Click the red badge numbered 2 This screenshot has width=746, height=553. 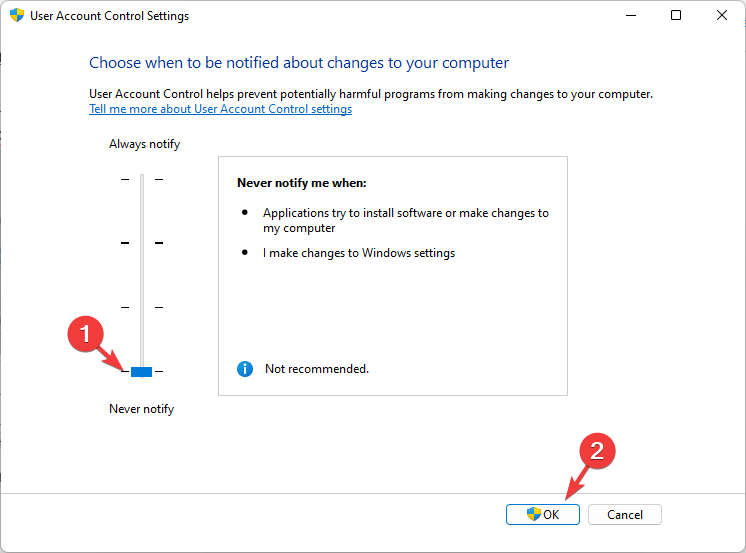coord(597,451)
